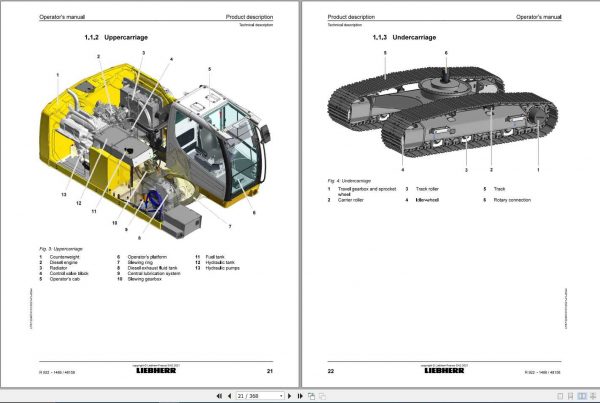Click the 'Diesel engine' legend entry
This screenshot has height=403, width=600.
coord(64,263)
